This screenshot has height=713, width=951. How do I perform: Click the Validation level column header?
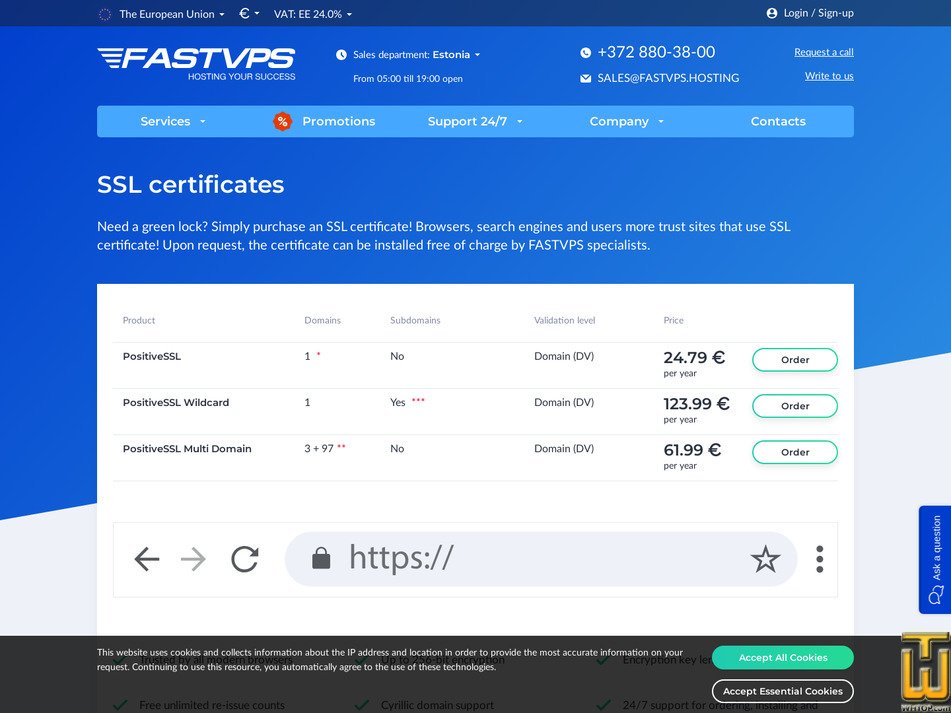tap(565, 320)
